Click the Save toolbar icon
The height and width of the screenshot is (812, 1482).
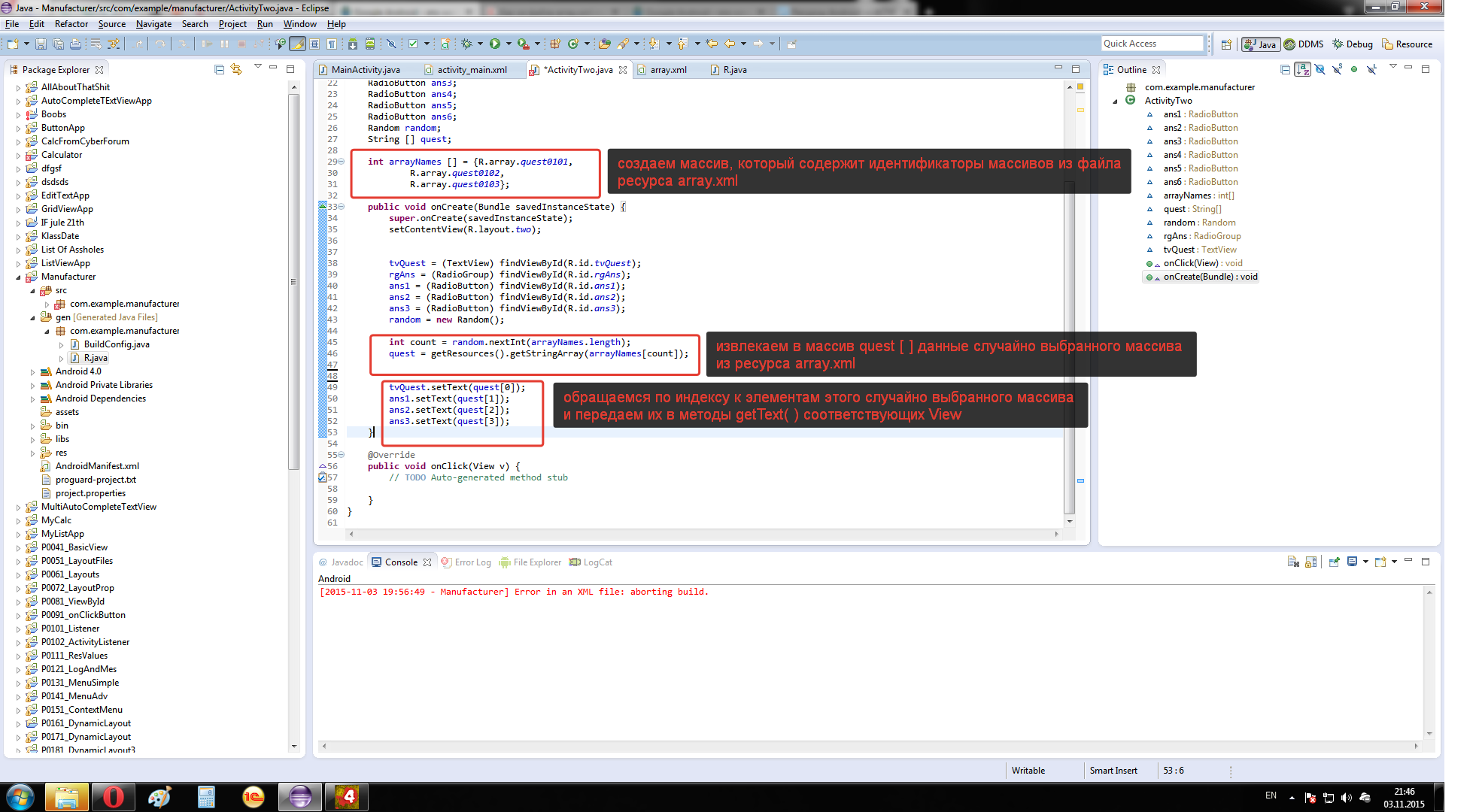(x=41, y=44)
